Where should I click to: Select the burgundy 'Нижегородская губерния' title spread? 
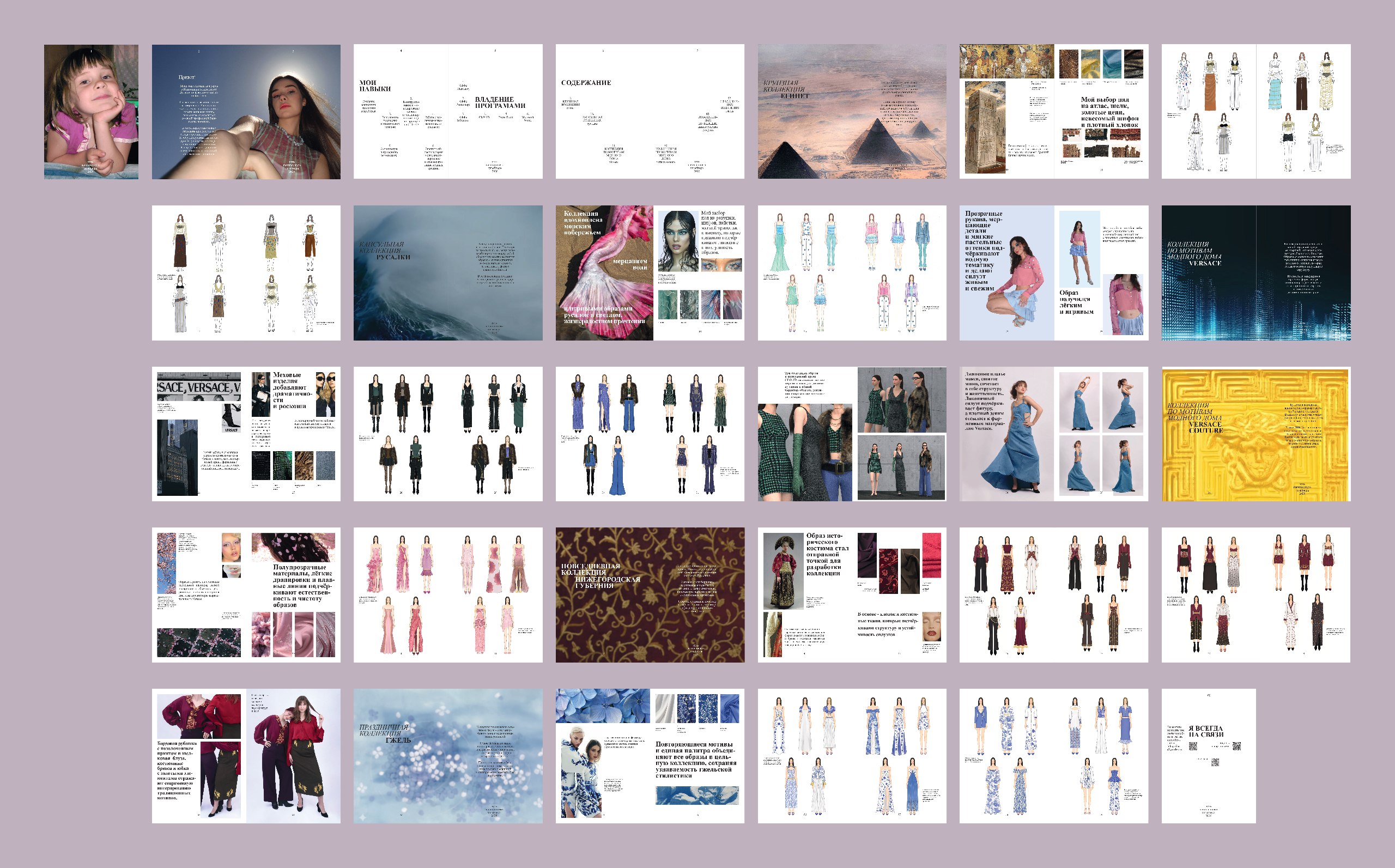click(650, 595)
